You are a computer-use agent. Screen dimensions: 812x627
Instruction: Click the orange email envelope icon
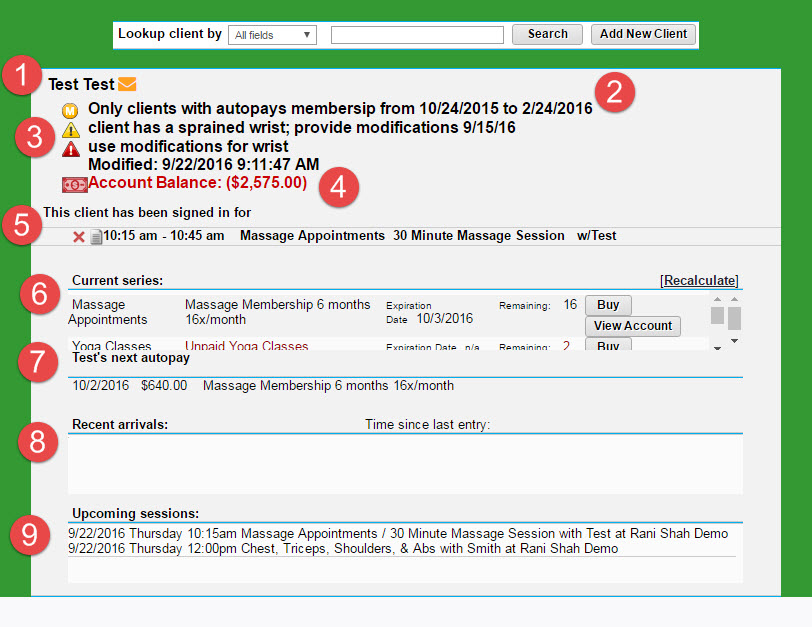pos(127,85)
